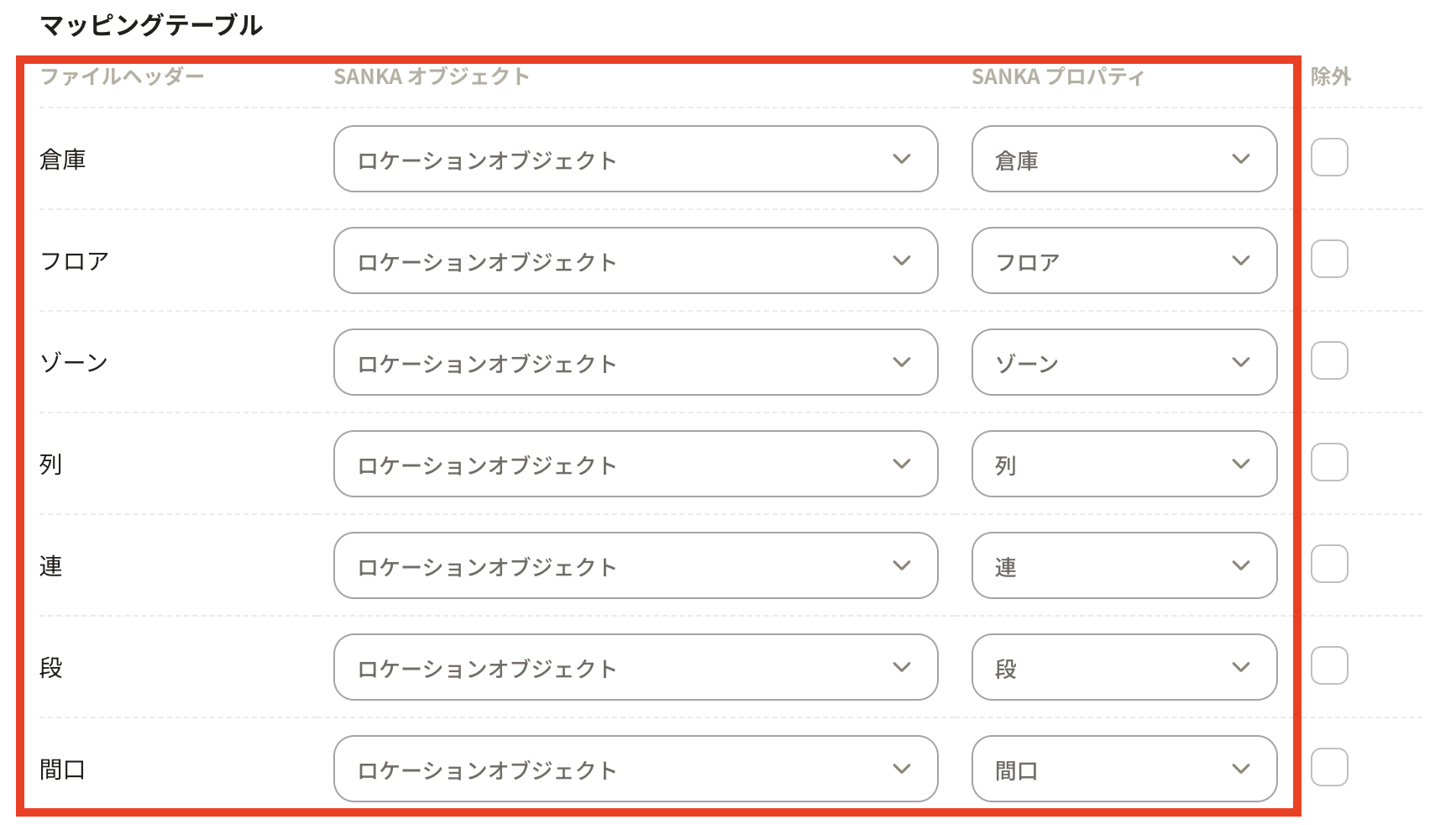
Task: Expand the フロア SANKA property dropdown
Action: pos(1123,261)
